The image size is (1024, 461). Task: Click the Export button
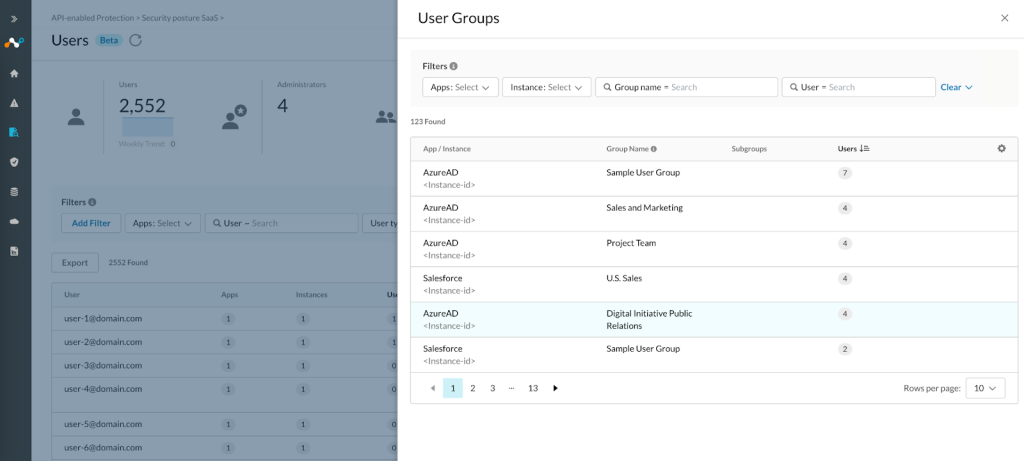coord(75,262)
